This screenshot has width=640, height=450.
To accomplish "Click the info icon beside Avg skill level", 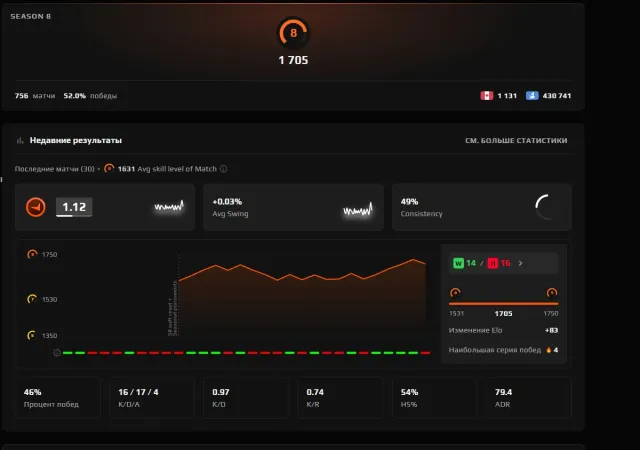I will pos(223,169).
